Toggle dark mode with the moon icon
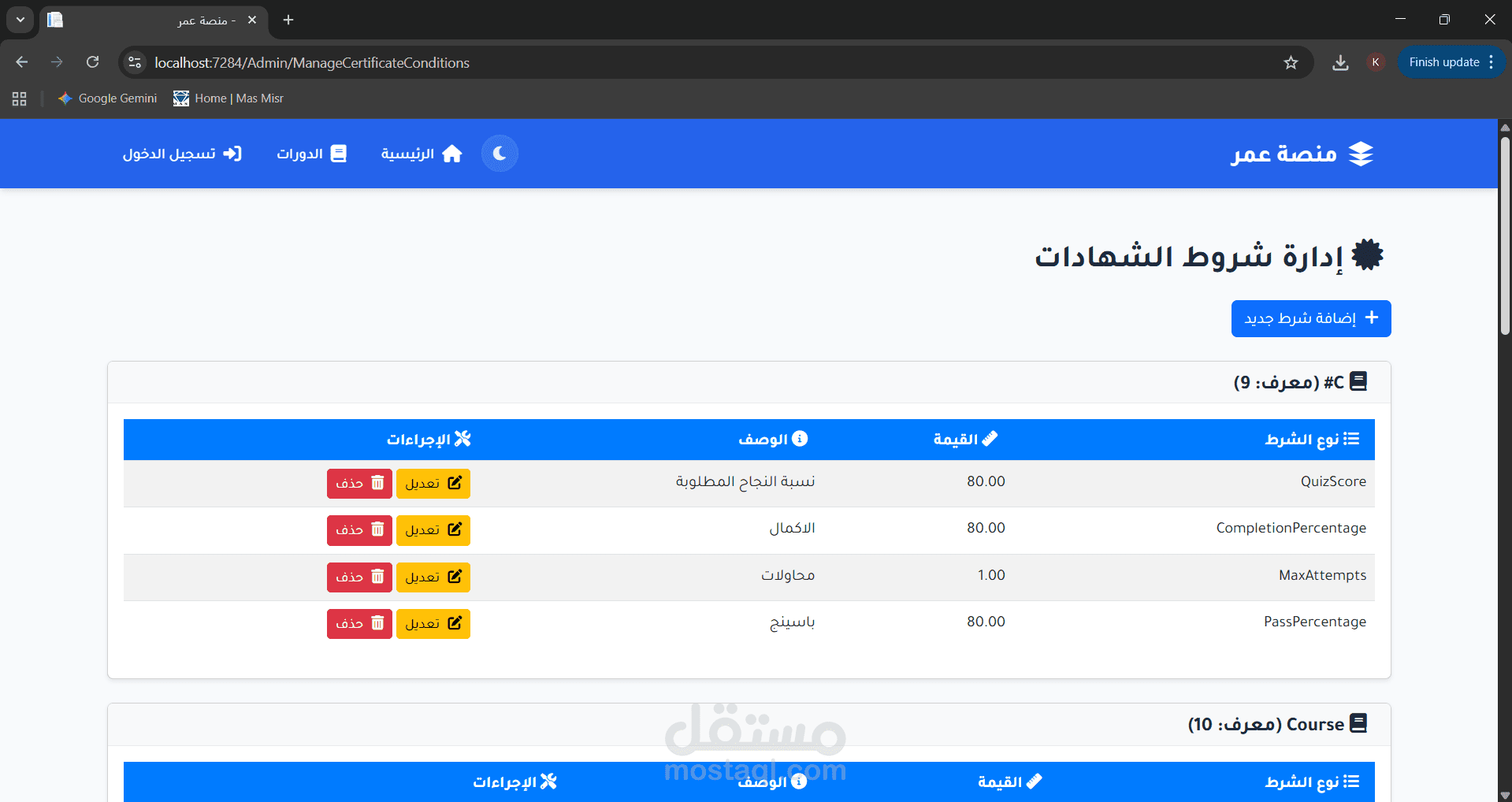 pos(500,154)
